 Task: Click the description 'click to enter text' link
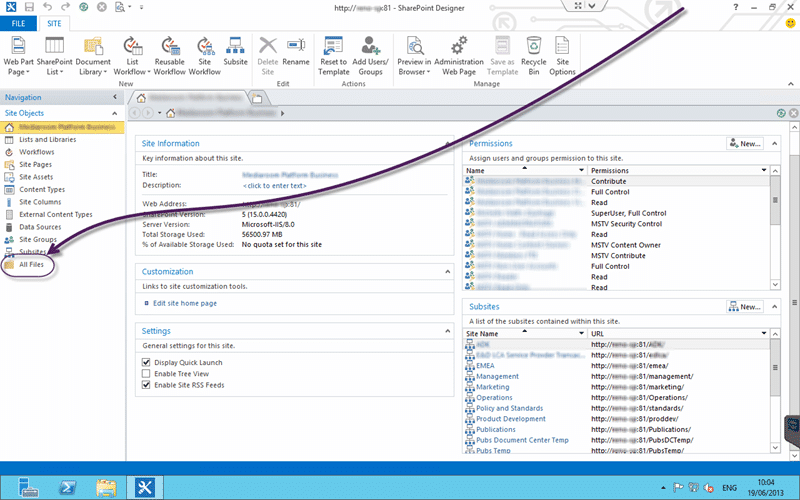[274, 186]
